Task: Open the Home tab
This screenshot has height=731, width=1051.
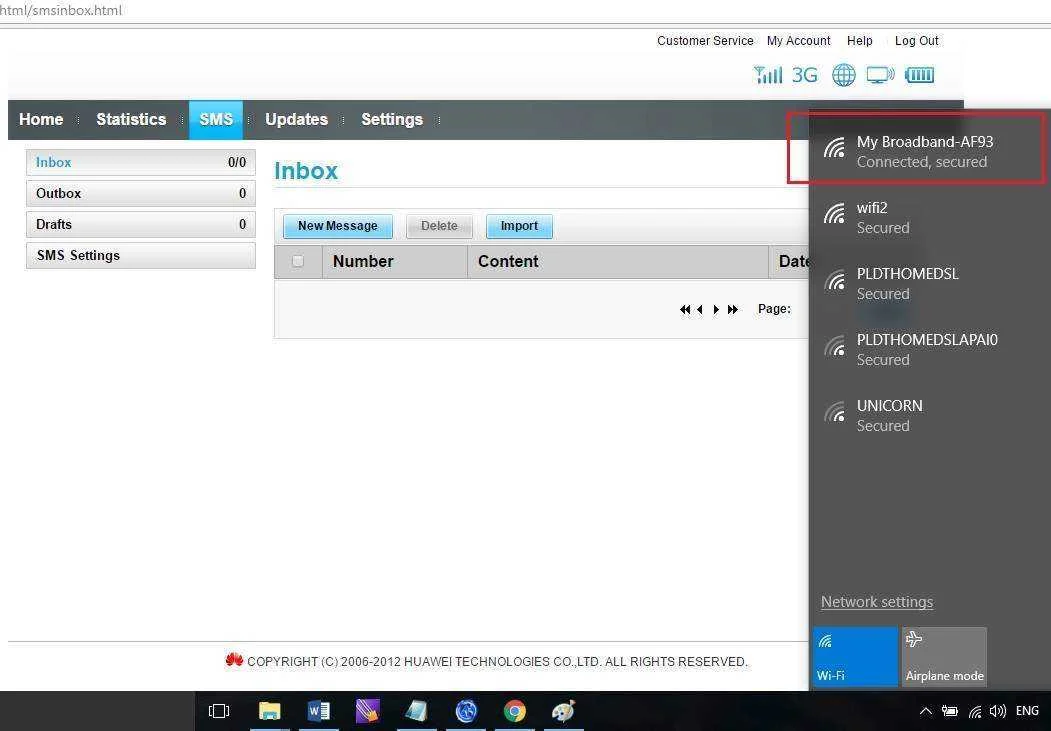Action: (41, 119)
